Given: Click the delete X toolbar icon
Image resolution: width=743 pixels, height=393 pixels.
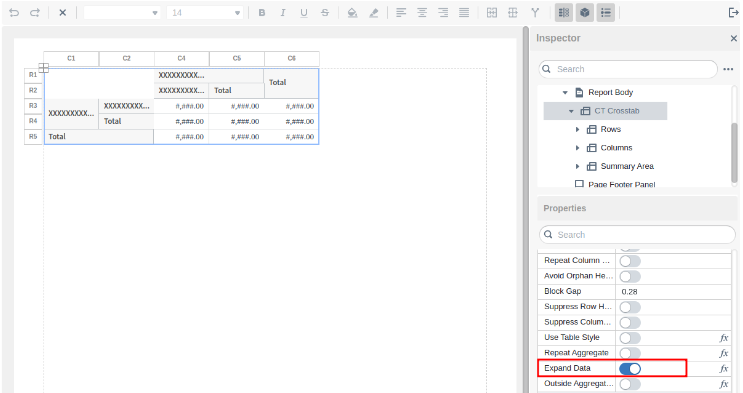Looking at the screenshot, I should tap(63, 13).
